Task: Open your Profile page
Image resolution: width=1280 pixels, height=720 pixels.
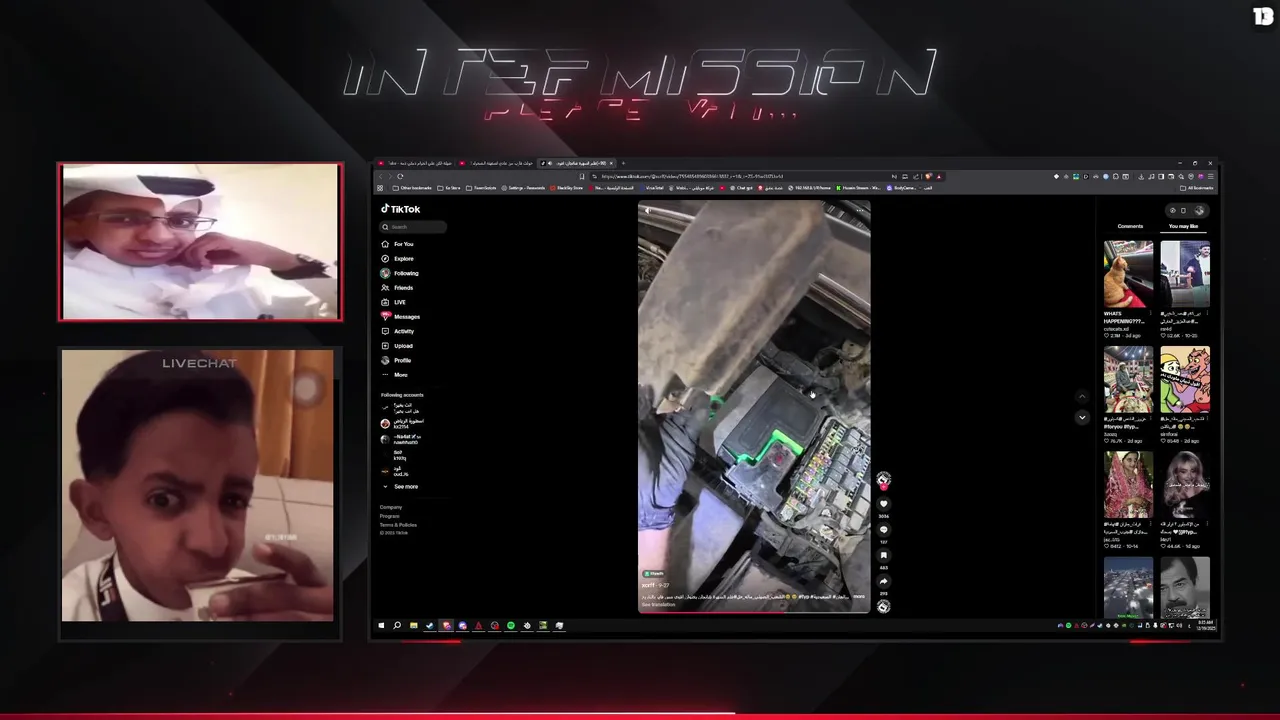Action: pyautogui.click(x=396, y=360)
